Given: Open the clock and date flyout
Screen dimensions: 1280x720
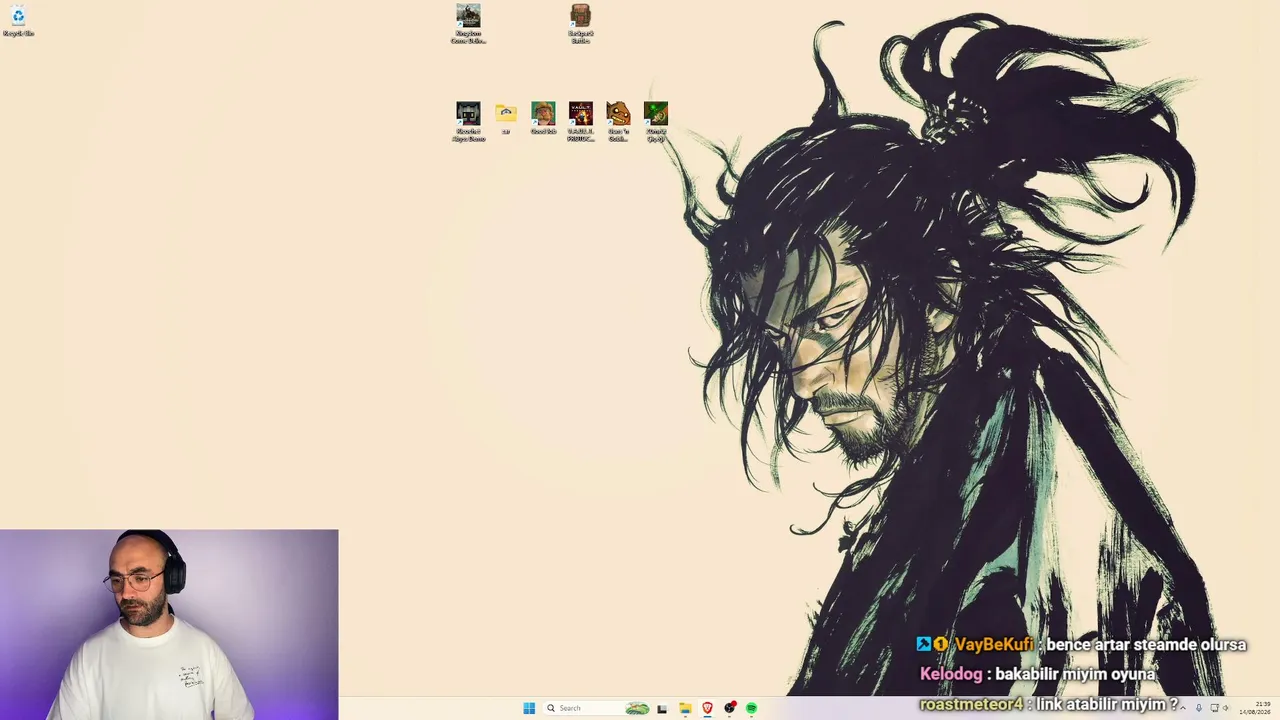Looking at the screenshot, I should (1256, 708).
